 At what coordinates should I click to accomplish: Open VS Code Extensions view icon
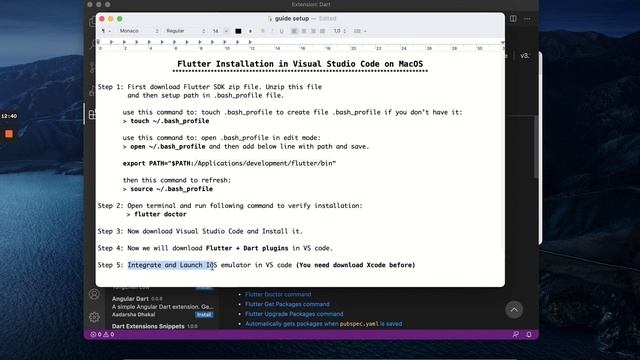point(92,115)
